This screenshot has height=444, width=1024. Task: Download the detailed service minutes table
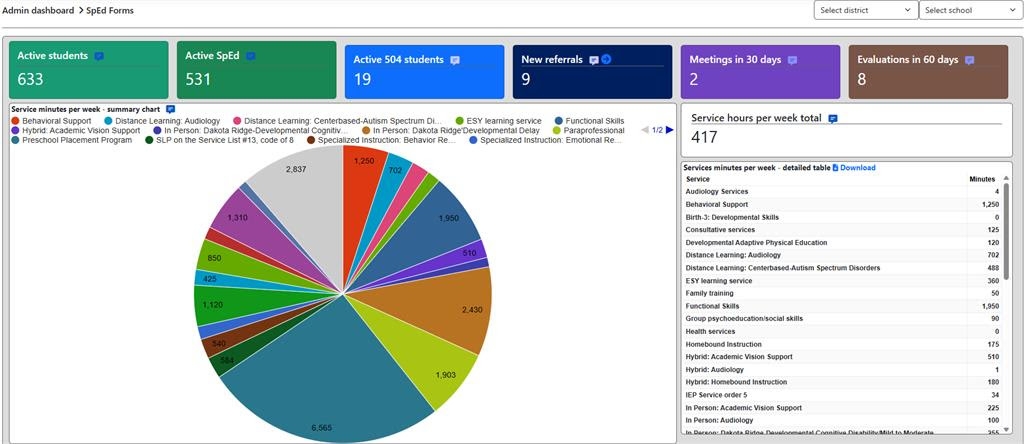coord(855,168)
